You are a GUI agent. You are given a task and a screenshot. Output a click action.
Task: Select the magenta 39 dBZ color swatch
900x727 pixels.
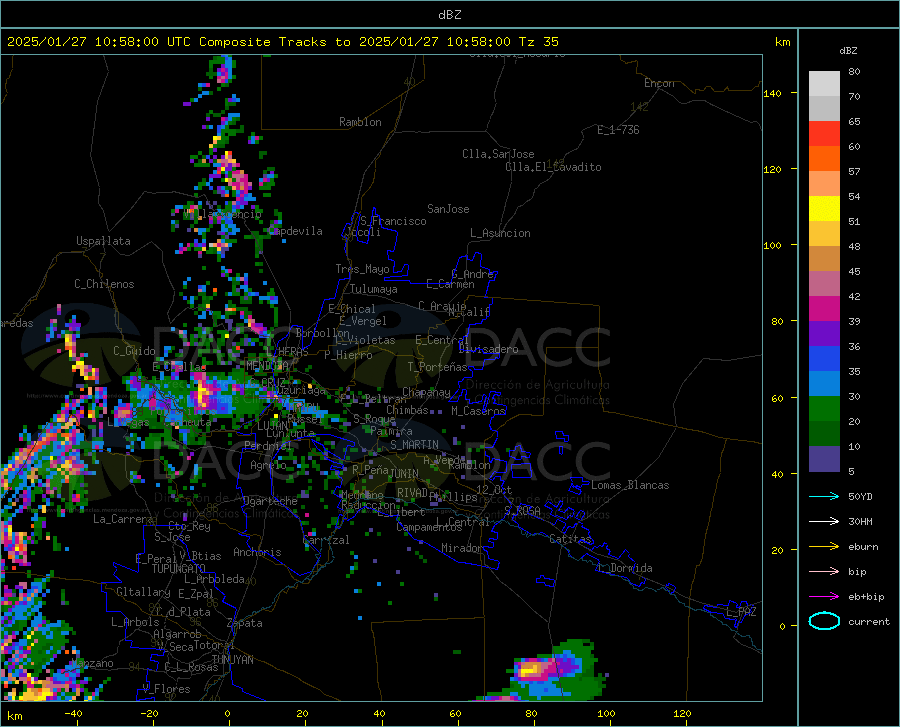pos(824,309)
